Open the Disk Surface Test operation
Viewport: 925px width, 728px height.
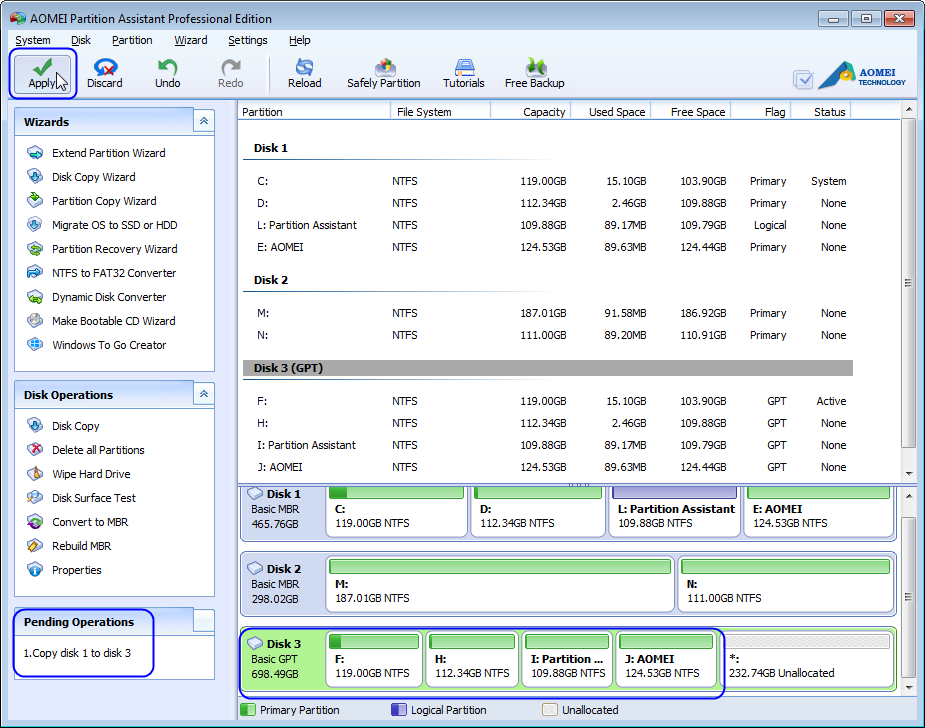pyautogui.click(x=94, y=498)
